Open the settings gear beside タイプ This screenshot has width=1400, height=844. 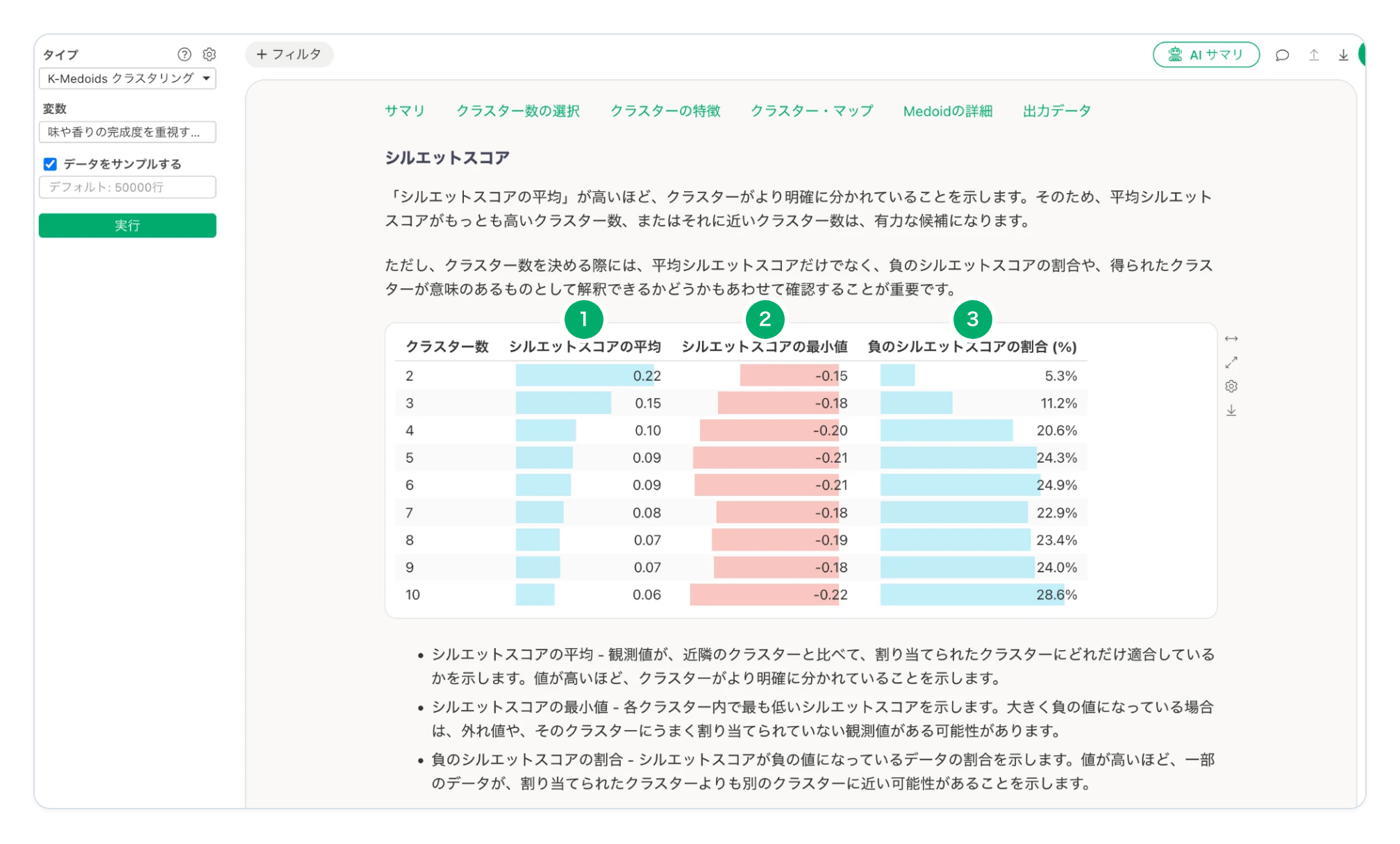point(209,54)
